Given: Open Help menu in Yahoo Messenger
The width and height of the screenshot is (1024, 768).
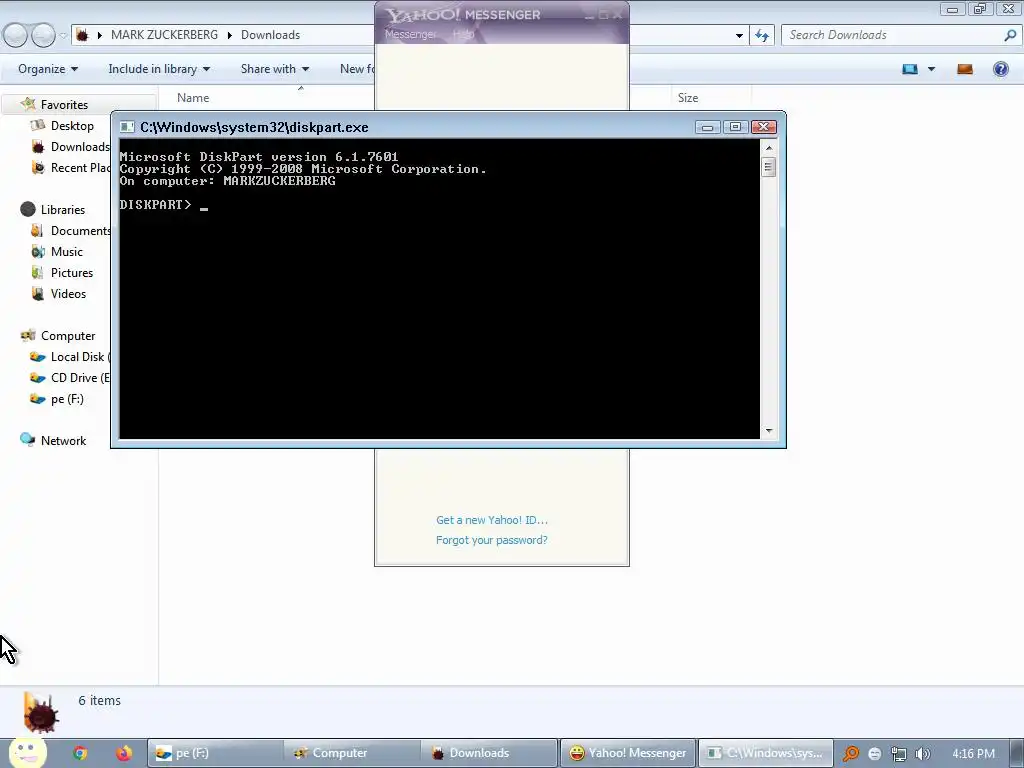Looking at the screenshot, I should click(463, 34).
